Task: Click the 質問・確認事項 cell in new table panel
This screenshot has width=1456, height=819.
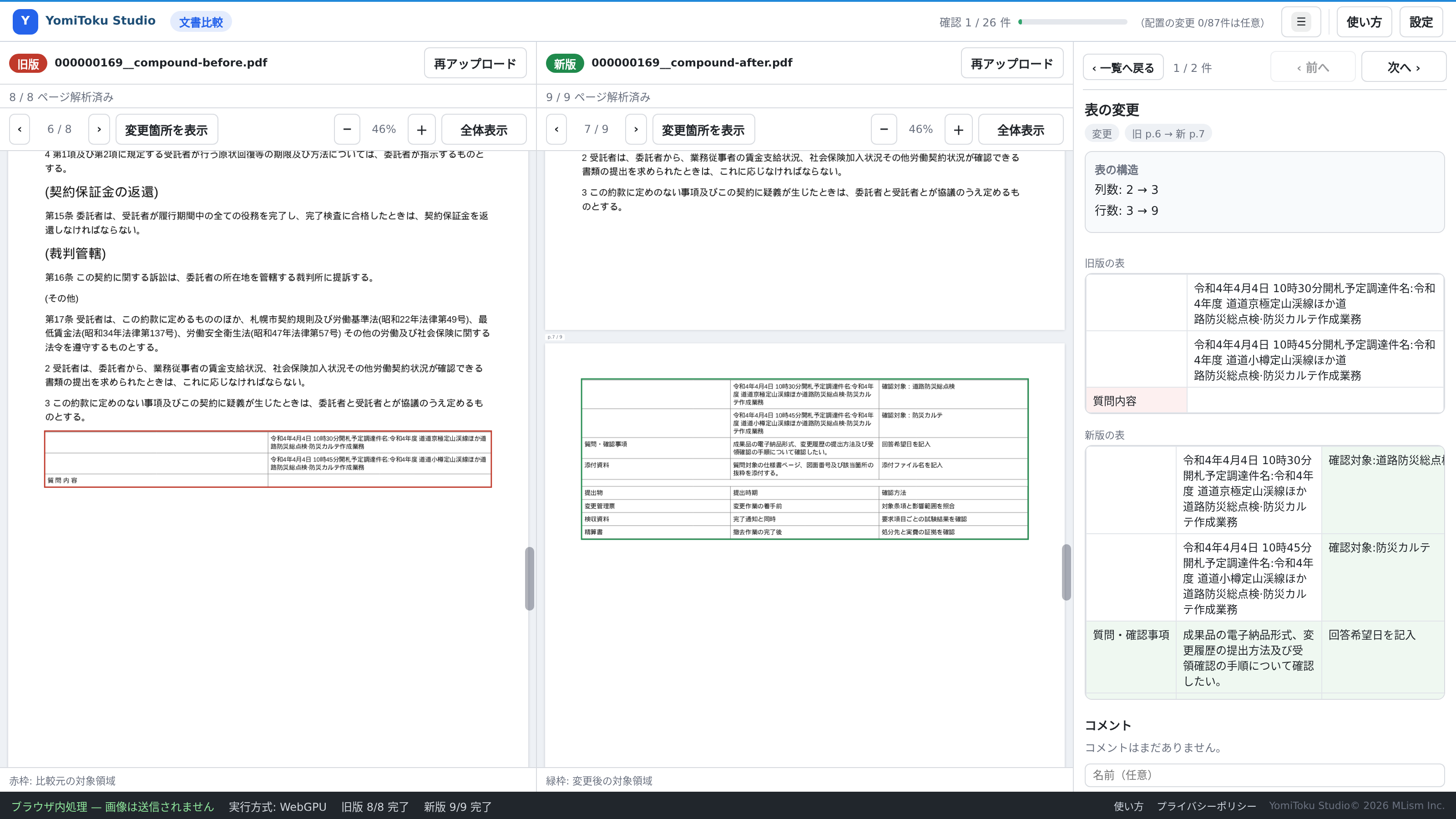Action: tap(1131, 657)
